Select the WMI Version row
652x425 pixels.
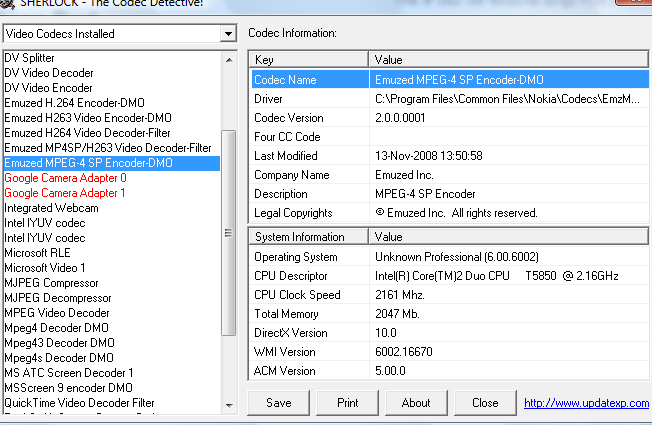pos(450,352)
